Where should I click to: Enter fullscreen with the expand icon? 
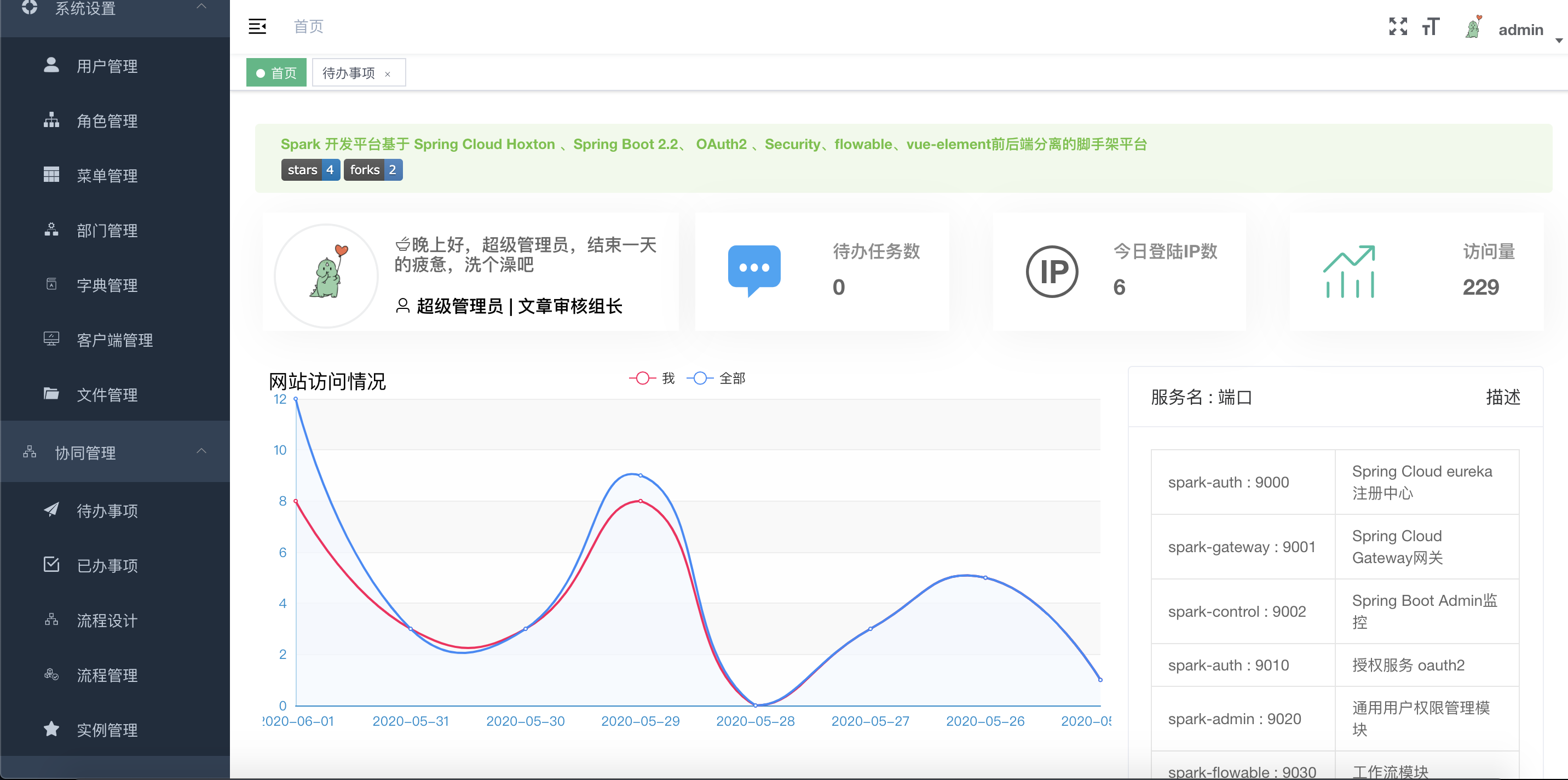(1398, 27)
